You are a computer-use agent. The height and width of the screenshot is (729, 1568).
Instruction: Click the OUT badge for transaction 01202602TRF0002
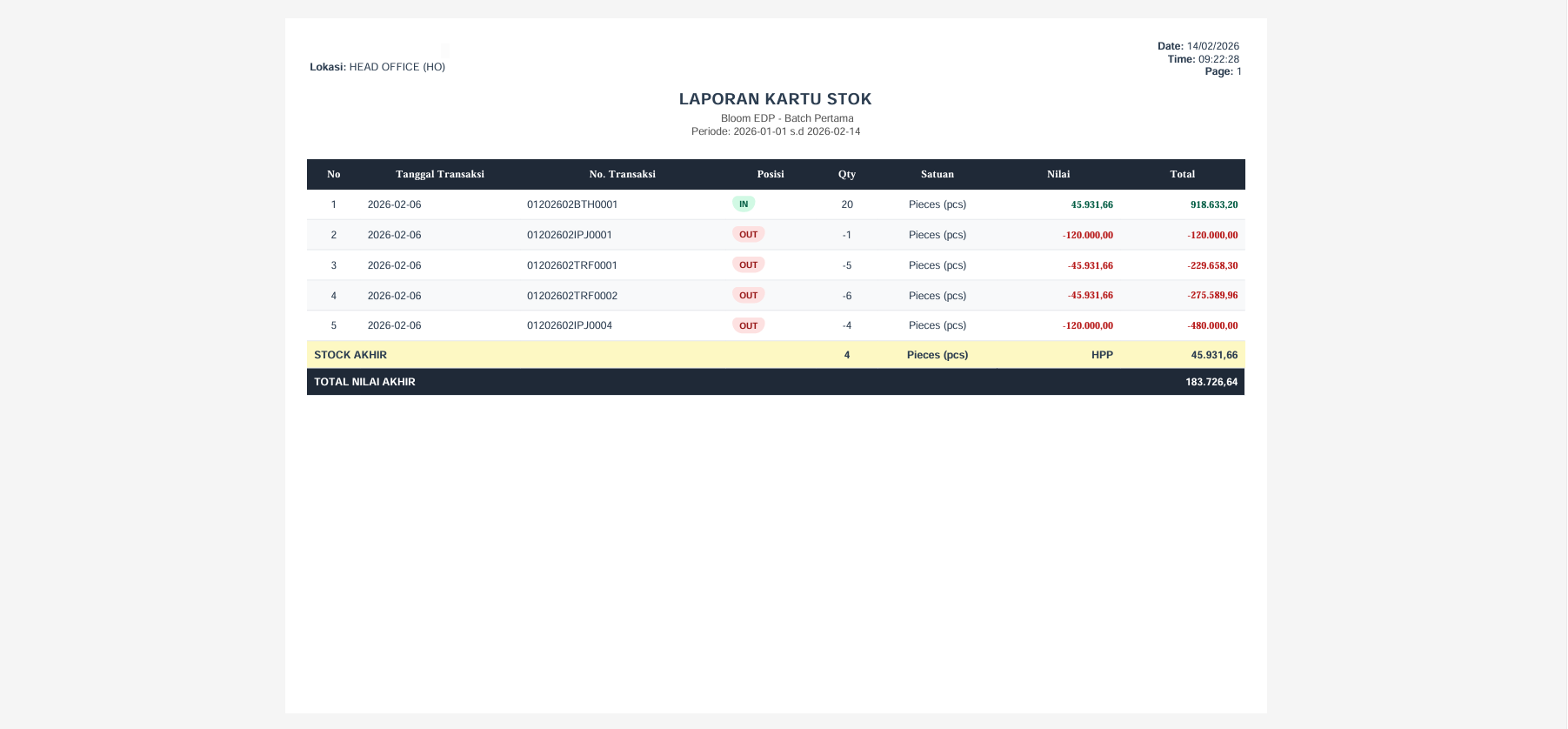click(x=748, y=296)
